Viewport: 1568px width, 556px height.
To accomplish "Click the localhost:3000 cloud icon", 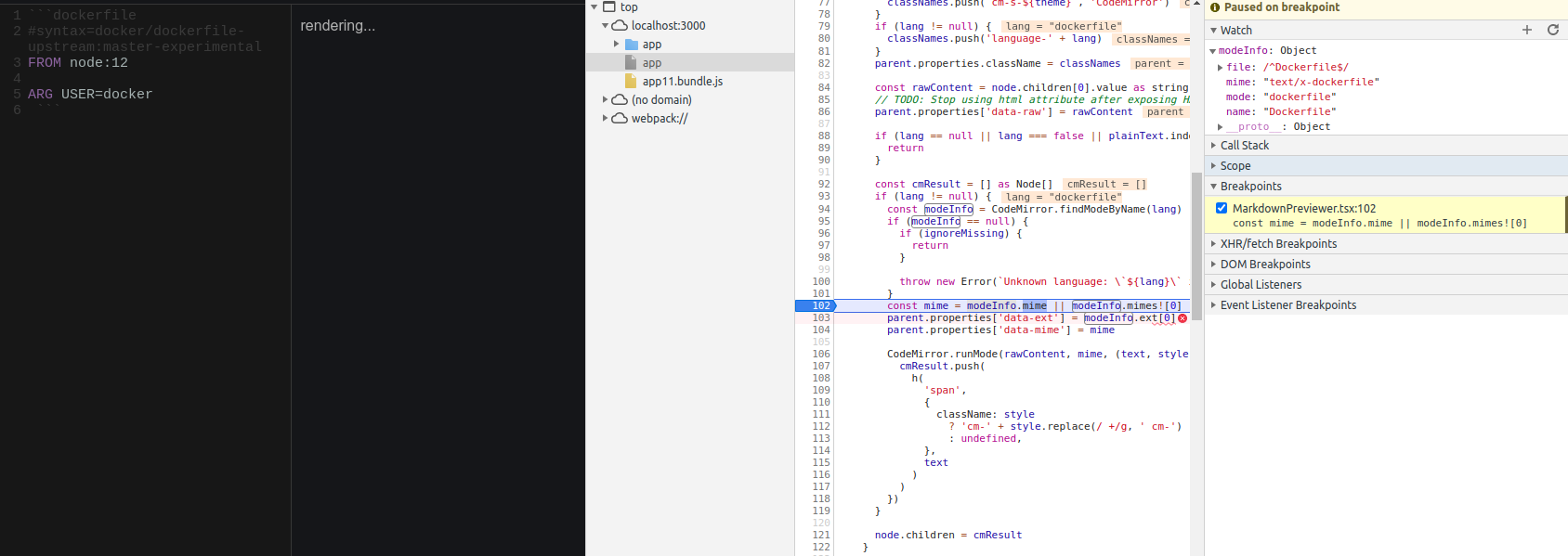I will (620, 26).
